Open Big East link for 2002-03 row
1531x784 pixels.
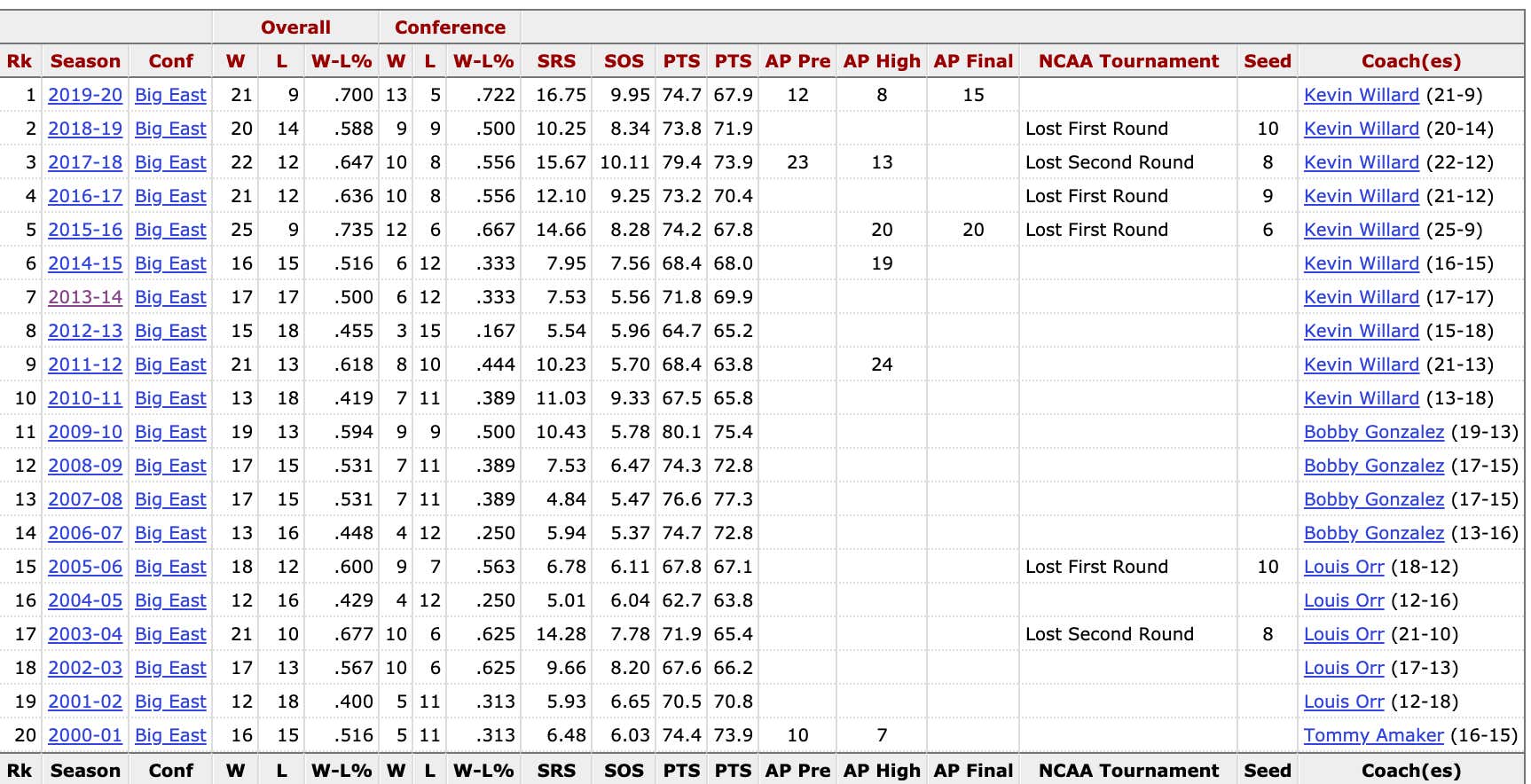tap(170, 668)
